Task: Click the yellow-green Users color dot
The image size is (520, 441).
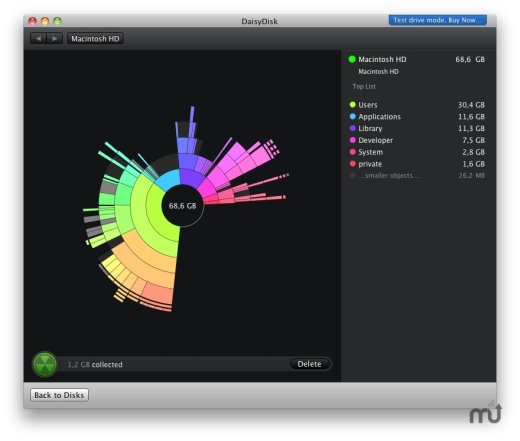Action: tap(352, 105)
